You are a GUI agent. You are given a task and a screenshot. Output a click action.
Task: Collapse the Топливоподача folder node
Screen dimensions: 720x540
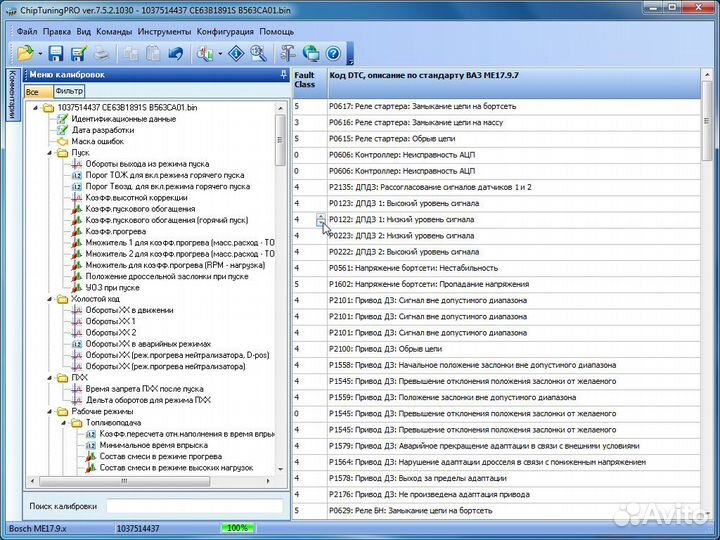coord(62,422)
